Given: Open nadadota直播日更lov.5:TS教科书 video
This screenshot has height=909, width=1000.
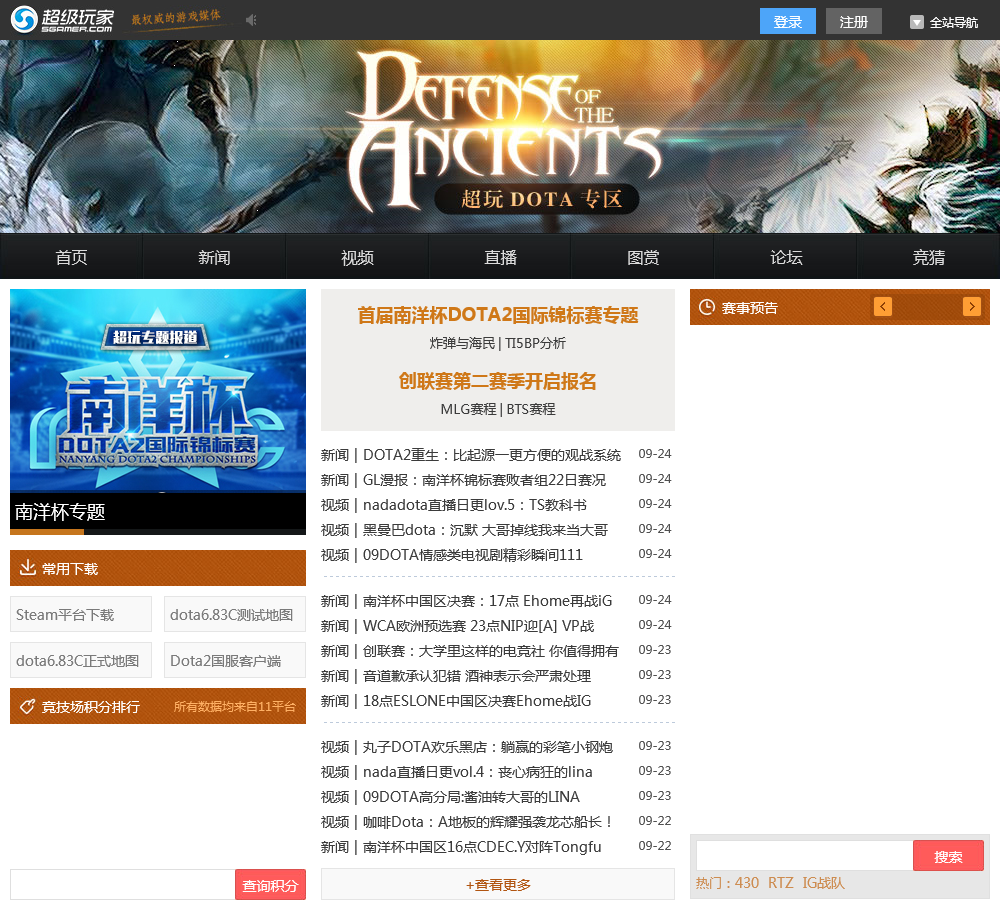Looking at the screenshot, I should pyautogui.click(x=474, y=505).
